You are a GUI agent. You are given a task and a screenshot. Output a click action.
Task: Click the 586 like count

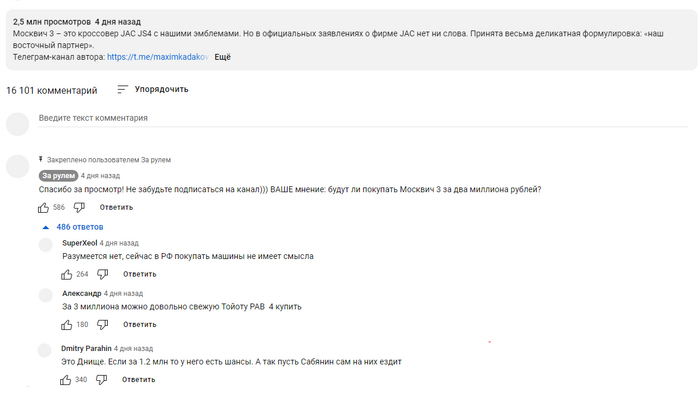click(59, 208)
